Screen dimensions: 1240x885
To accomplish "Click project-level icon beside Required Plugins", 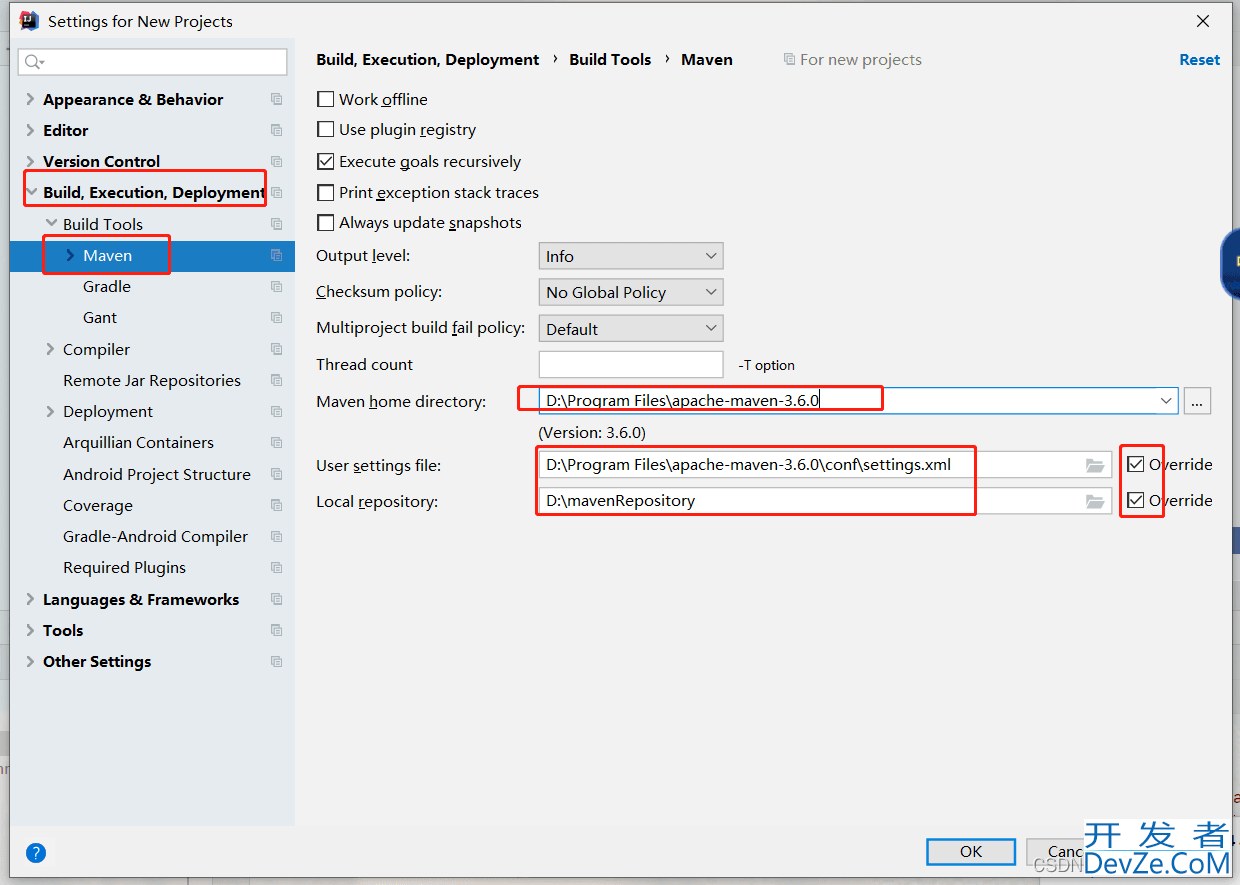I will (277, 568).
